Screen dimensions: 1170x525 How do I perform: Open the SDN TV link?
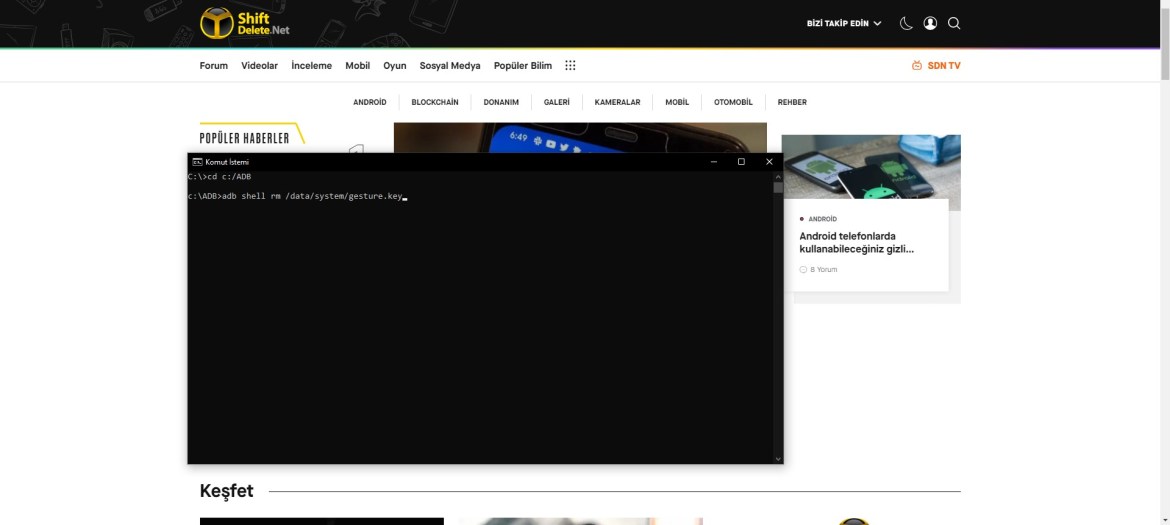click(936, 66)
